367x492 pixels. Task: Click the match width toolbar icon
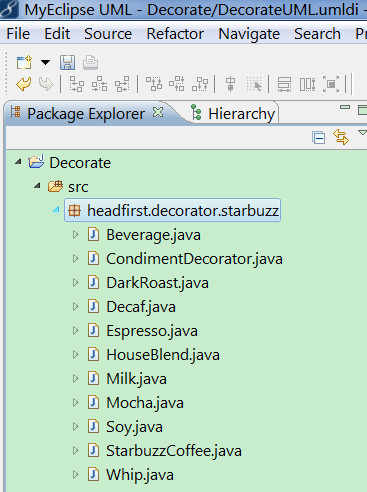click(284, 84)
